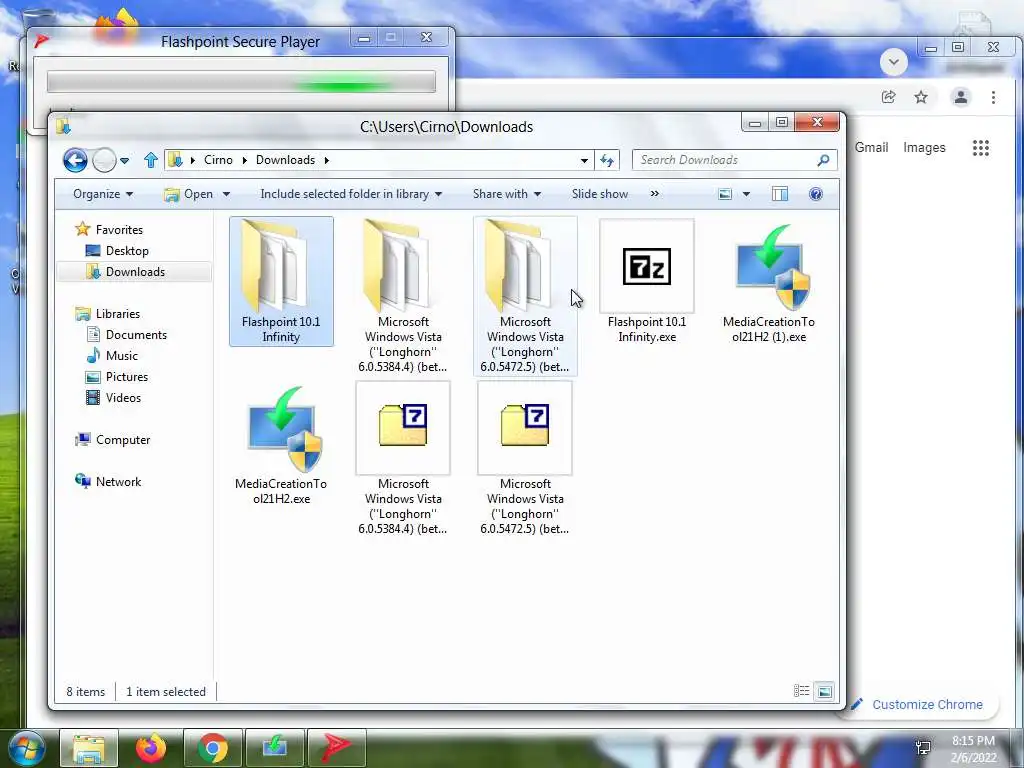Toggle the preview pane
Image resolution: width=1024 pixels, height=768 pixels.
(780, 194)
